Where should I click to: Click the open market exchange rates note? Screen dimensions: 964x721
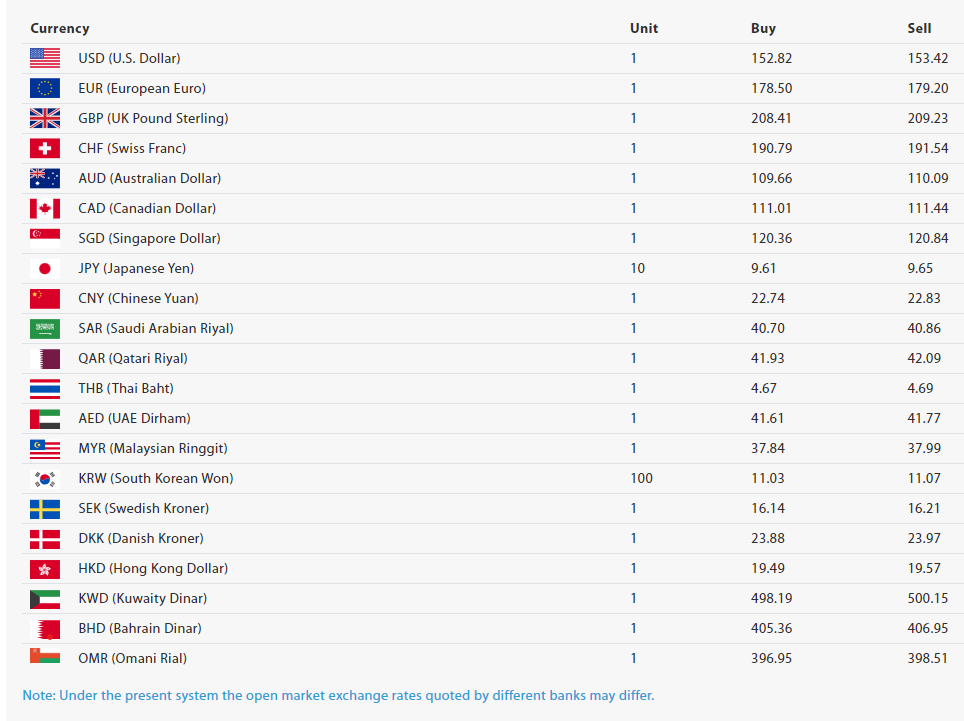338,695
